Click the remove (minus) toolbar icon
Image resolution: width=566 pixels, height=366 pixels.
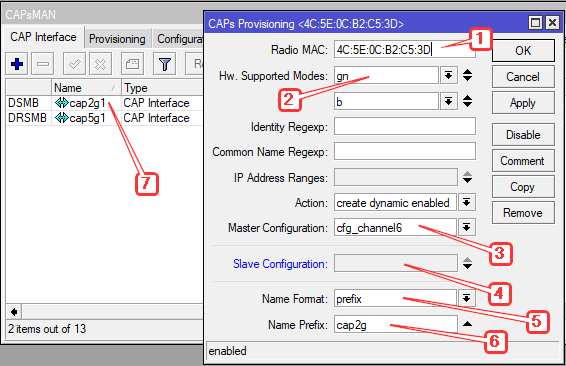pos(43,64)
